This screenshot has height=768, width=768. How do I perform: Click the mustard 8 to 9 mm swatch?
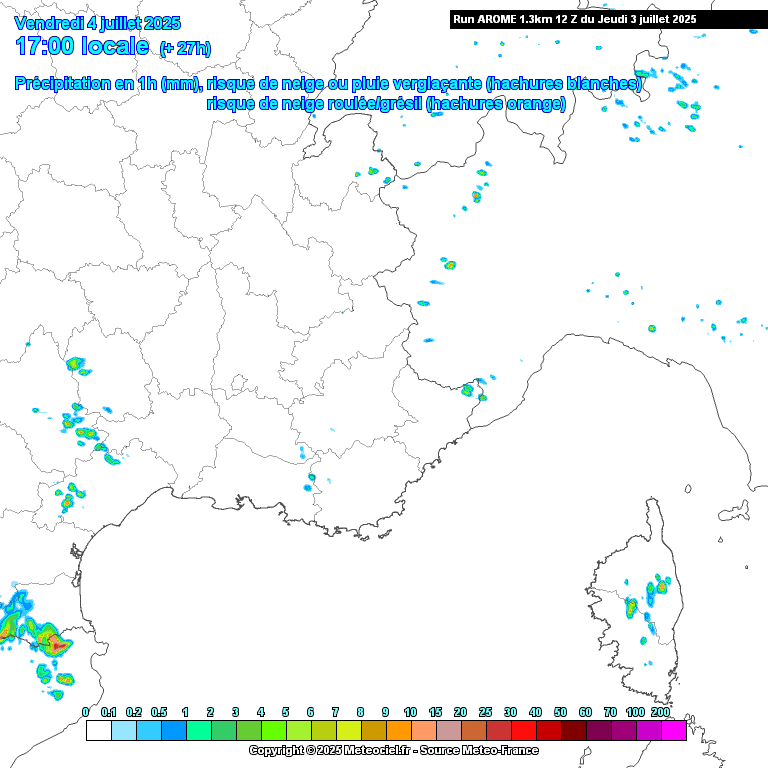click(x=374, y=730)
